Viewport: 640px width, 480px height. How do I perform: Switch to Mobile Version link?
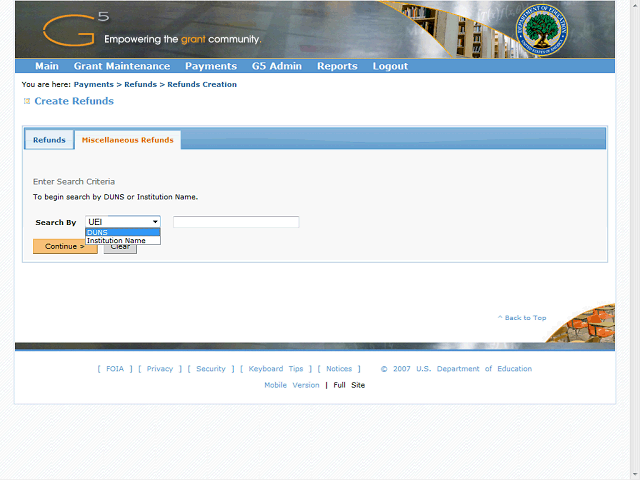point(292,385)
